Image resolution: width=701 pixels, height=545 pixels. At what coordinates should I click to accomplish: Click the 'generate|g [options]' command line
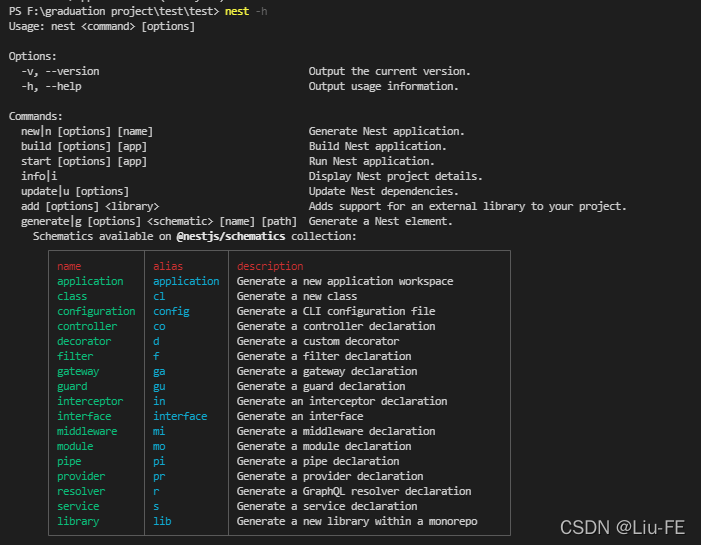[159, 221]
